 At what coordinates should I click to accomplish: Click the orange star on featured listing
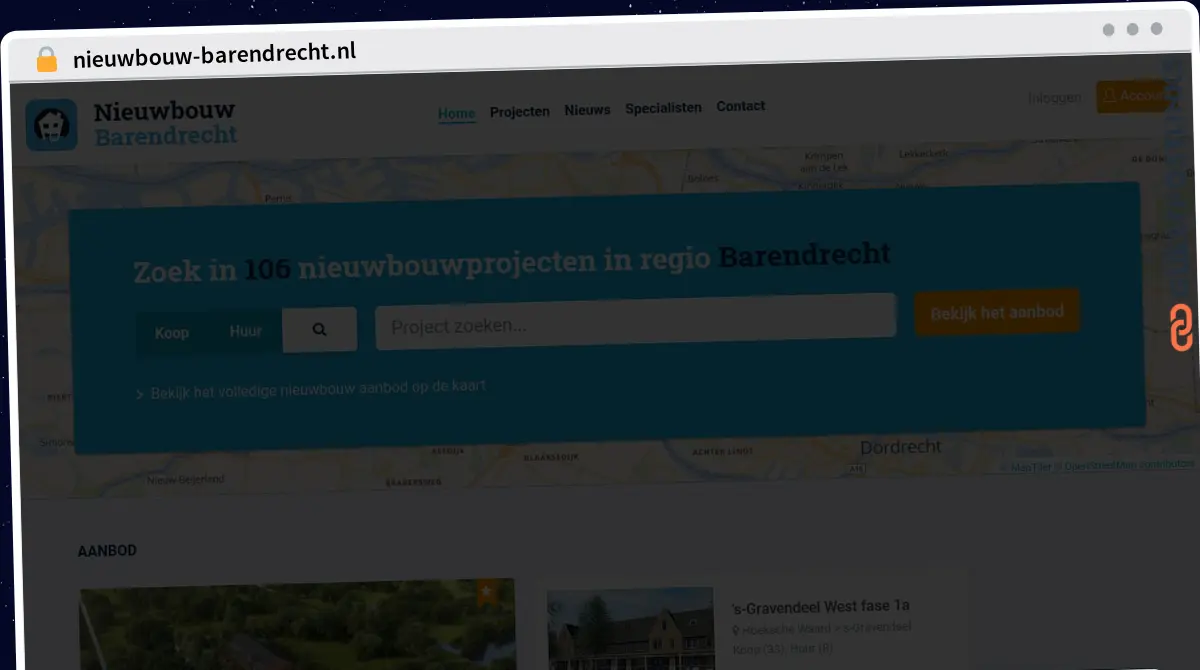pos(486,593)
